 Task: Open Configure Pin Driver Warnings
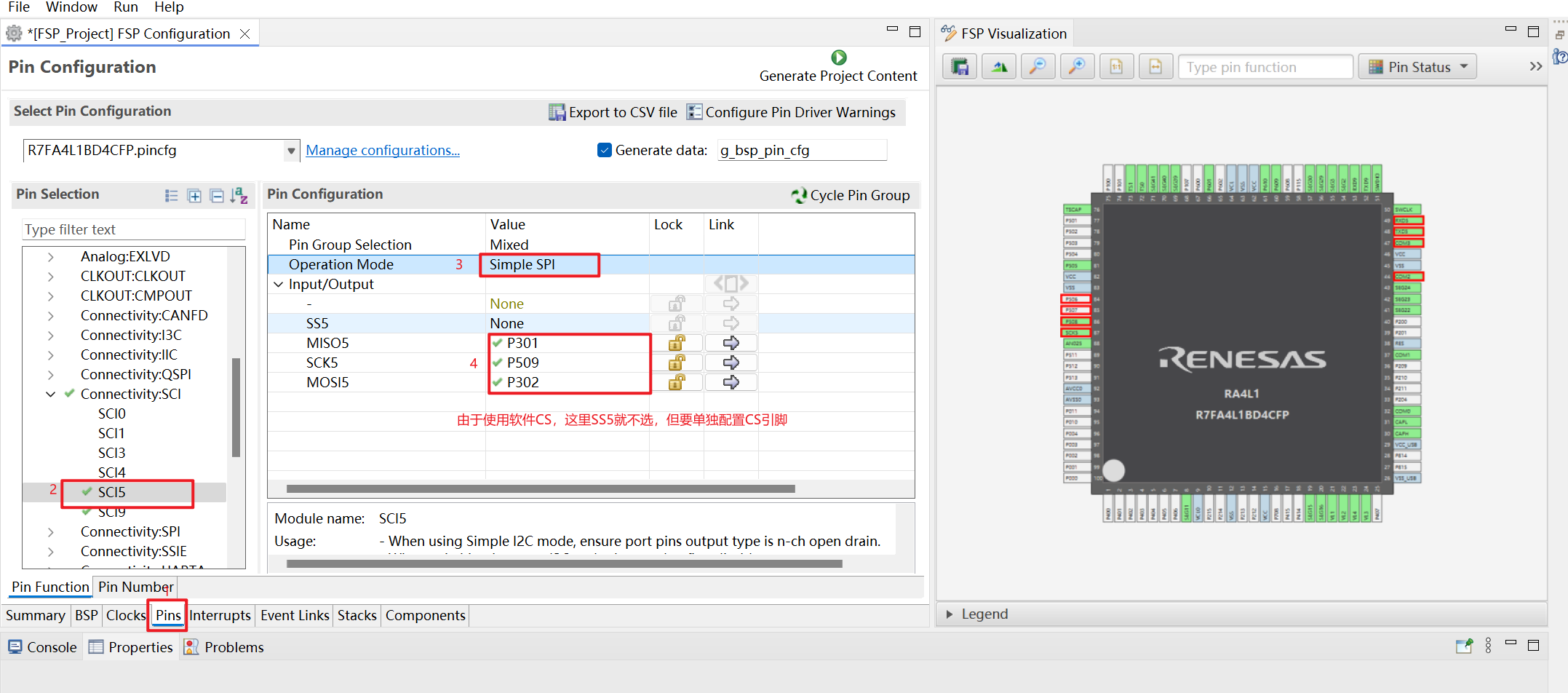792,112
